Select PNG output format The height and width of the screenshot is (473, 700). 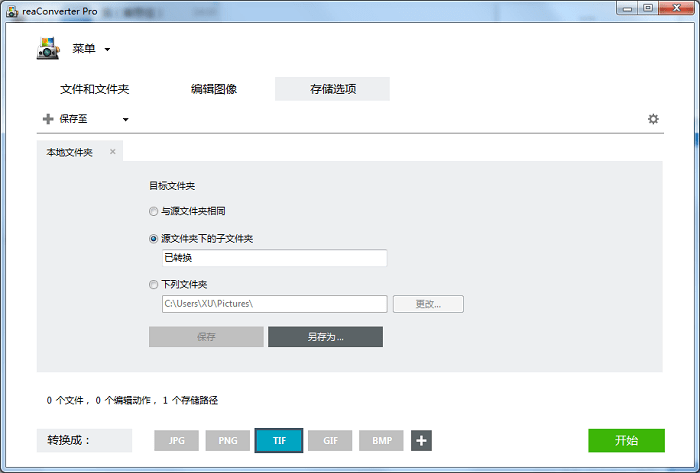[227, 441]
